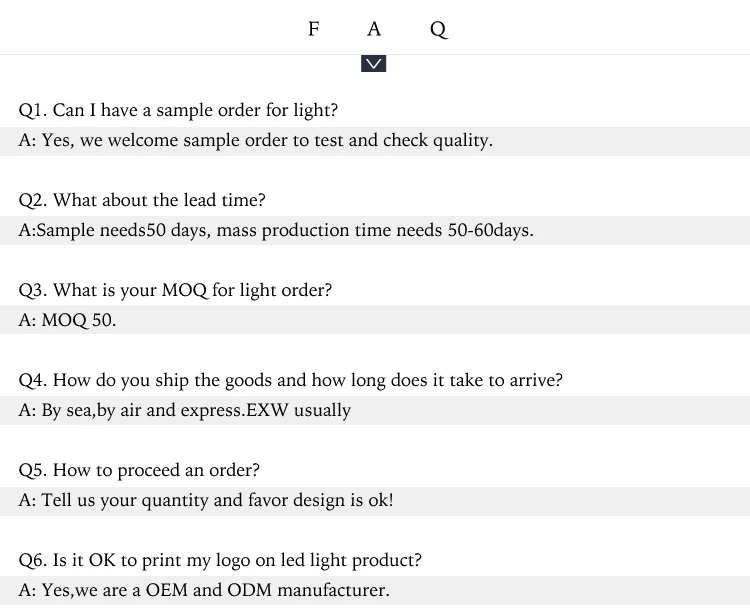The width and height of the screenshot is (750, 614).
Task: Expand Q3 about MOQ for light order
Action: (x=175, y=290)
